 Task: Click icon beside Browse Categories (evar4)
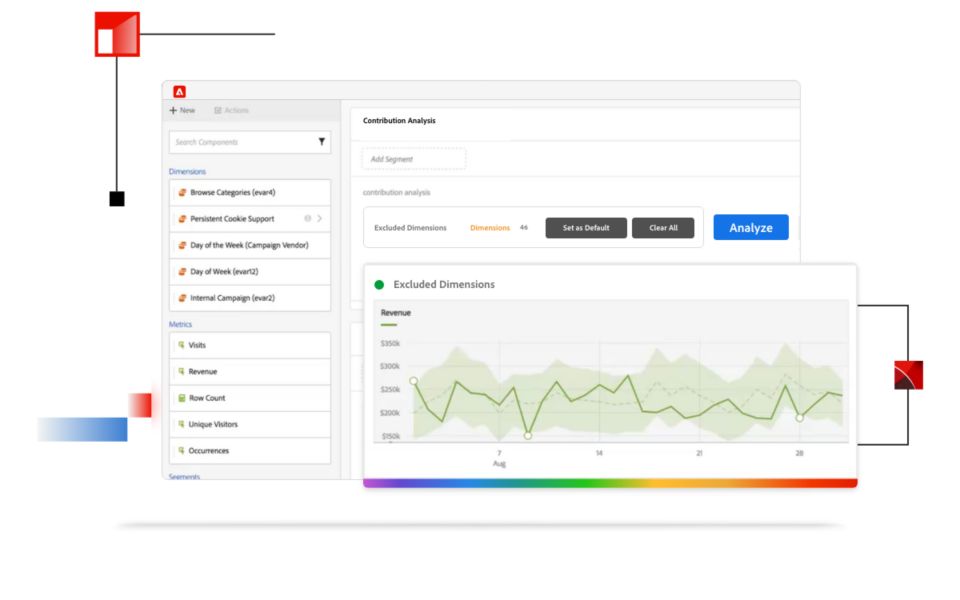pyautogui.click(x=182, y=192)
